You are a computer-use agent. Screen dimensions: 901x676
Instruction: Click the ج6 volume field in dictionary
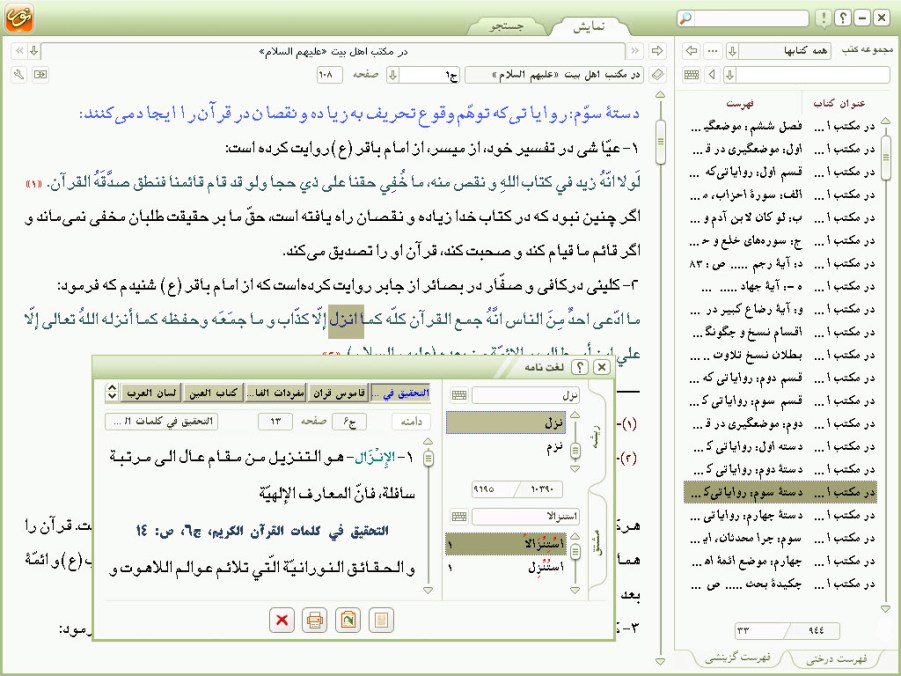(x=348, y=421)
